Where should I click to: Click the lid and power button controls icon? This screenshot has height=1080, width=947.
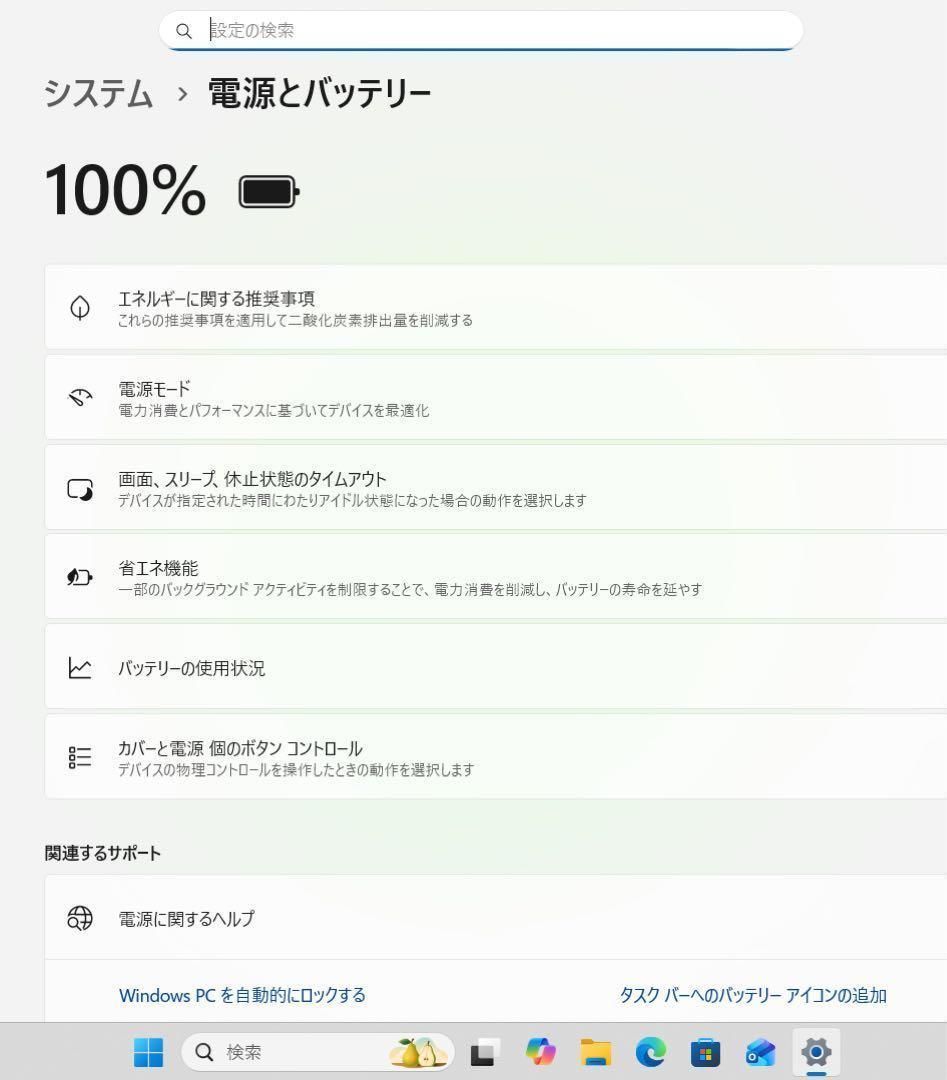[80, 757]
